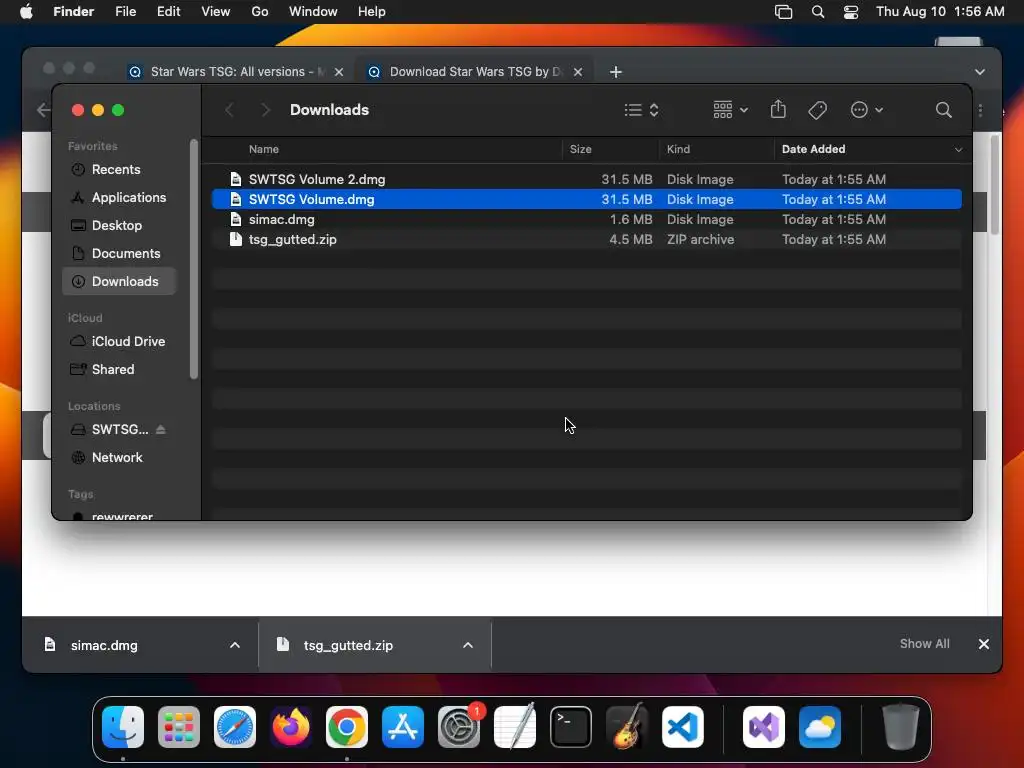1024x768 pixels.
Task: Open the Window menu
Action: [x=313, y=12]
